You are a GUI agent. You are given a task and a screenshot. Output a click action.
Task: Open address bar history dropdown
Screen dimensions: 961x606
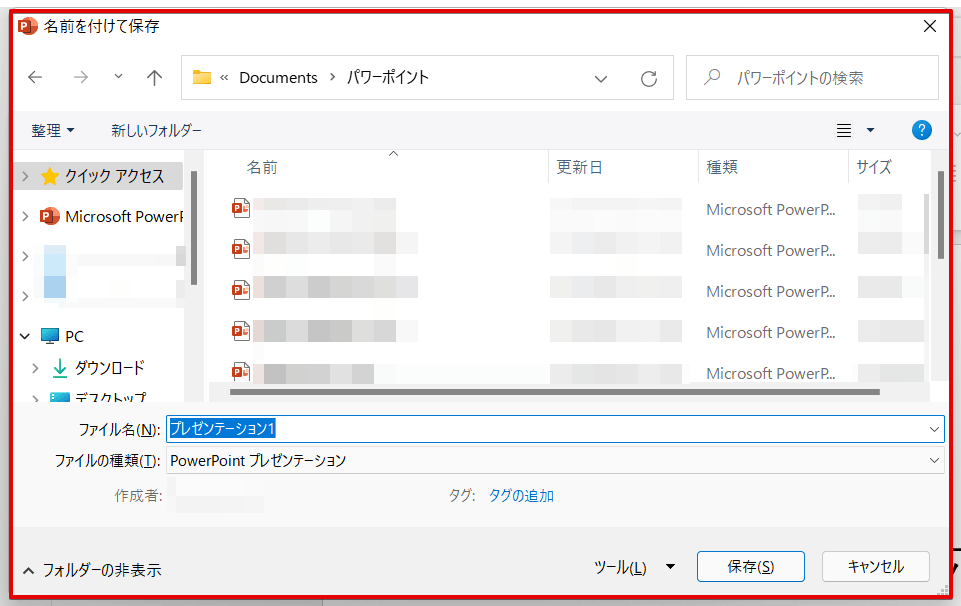coord(601,78)
